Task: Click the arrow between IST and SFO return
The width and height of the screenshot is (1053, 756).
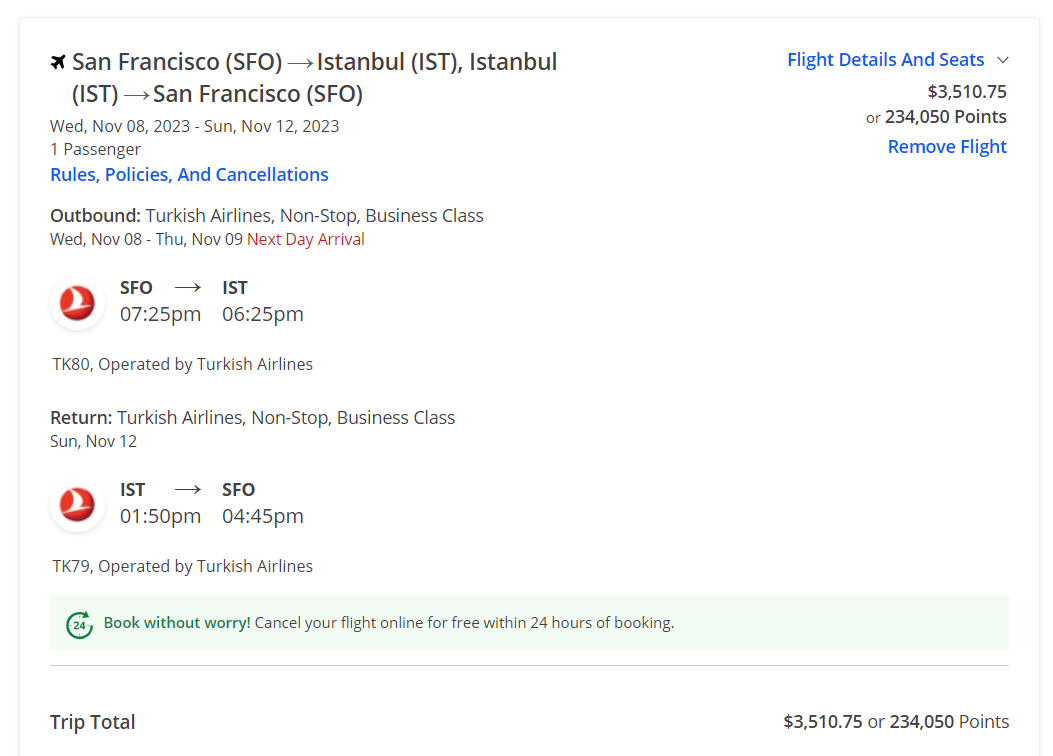Action: pyautogui.click(x=187, y=489)
